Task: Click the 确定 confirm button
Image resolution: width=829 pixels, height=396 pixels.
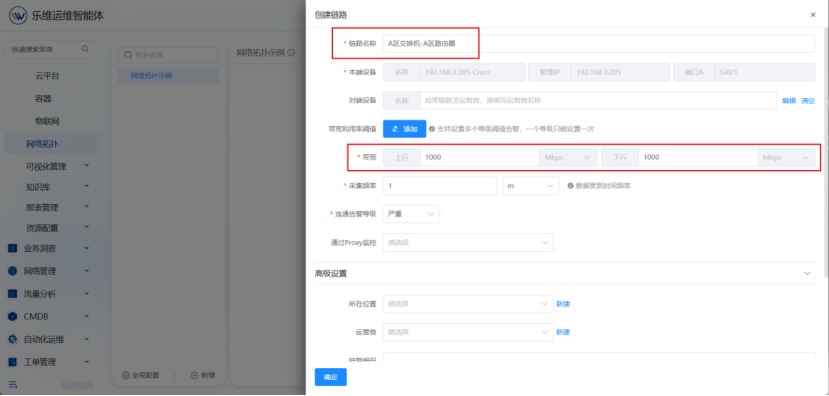Action: (330, 377)
